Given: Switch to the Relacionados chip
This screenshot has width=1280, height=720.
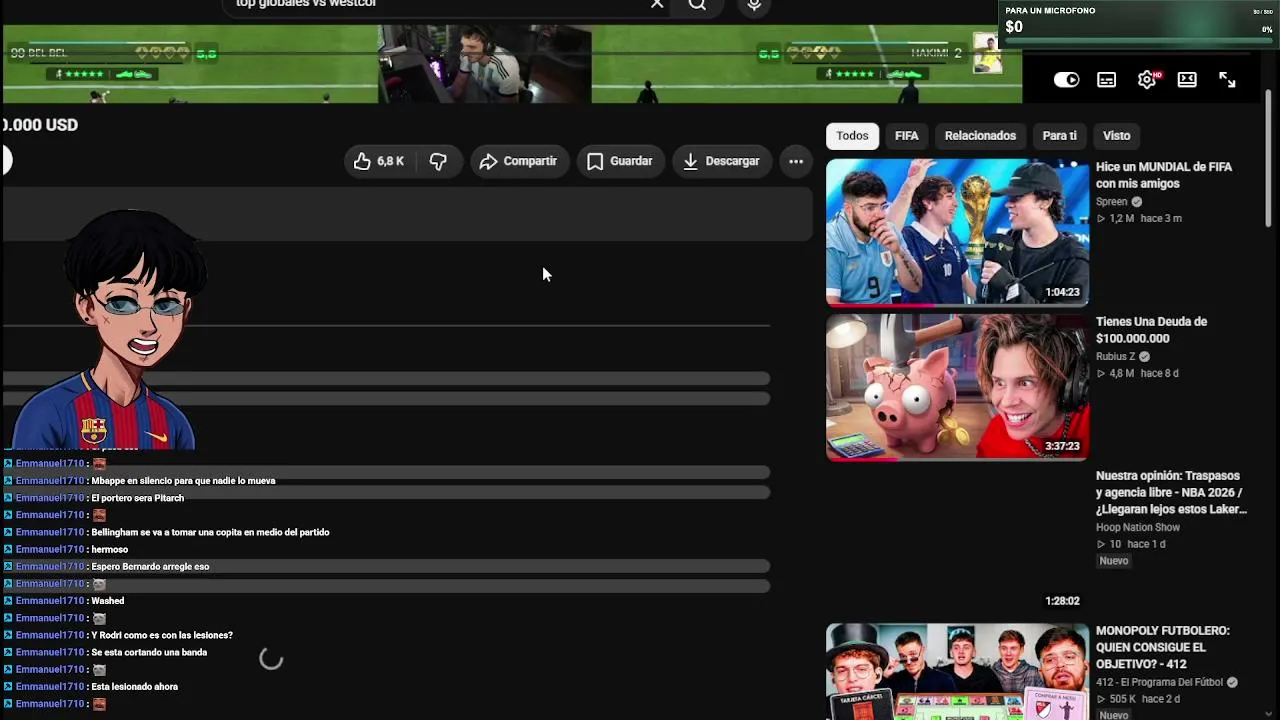Looking at the screenshot, I should click(x=980, y=136).
